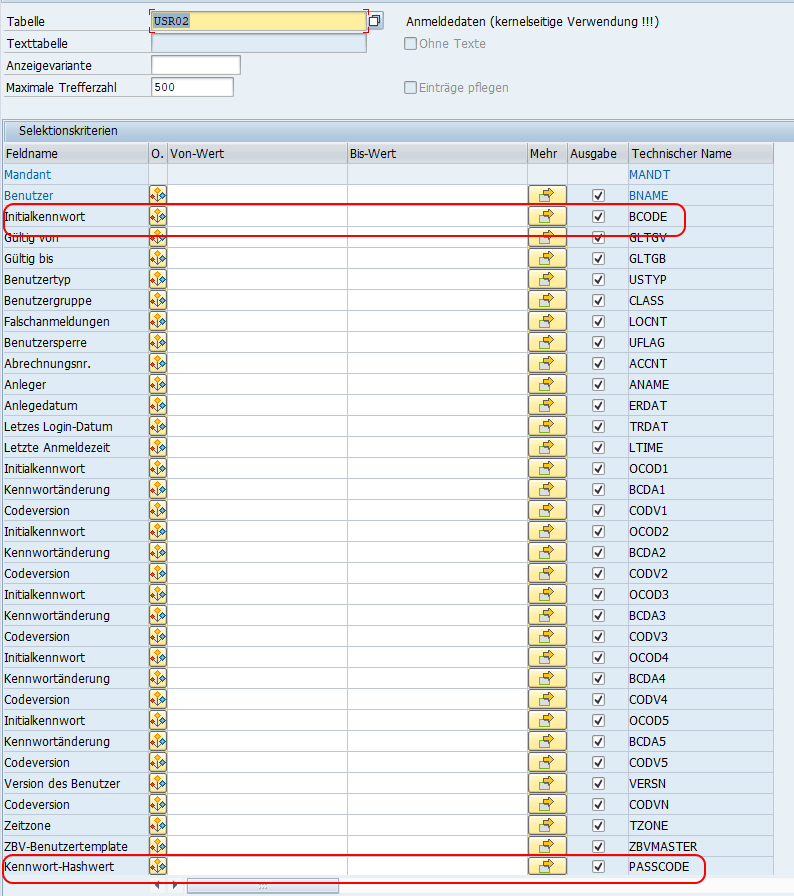The width and height of the screenshot is (794, 896).
Task: Click Von-Wert cell for Benutzer
Action: tap(257, 195)
